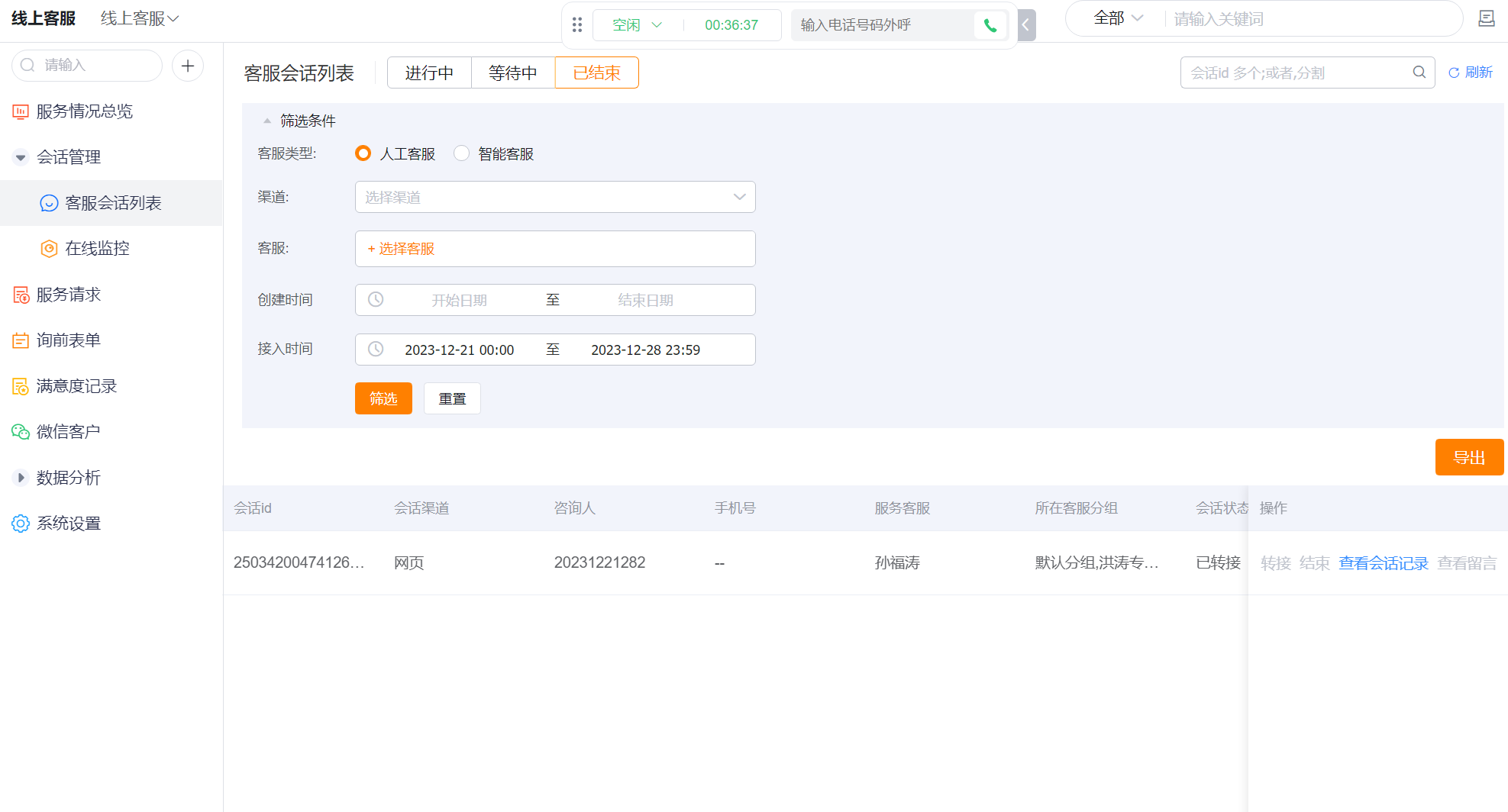The height and width of the screenshot is (812, 1508).
Task: Click session id 25034200474126…
Action: pos(299,562)
